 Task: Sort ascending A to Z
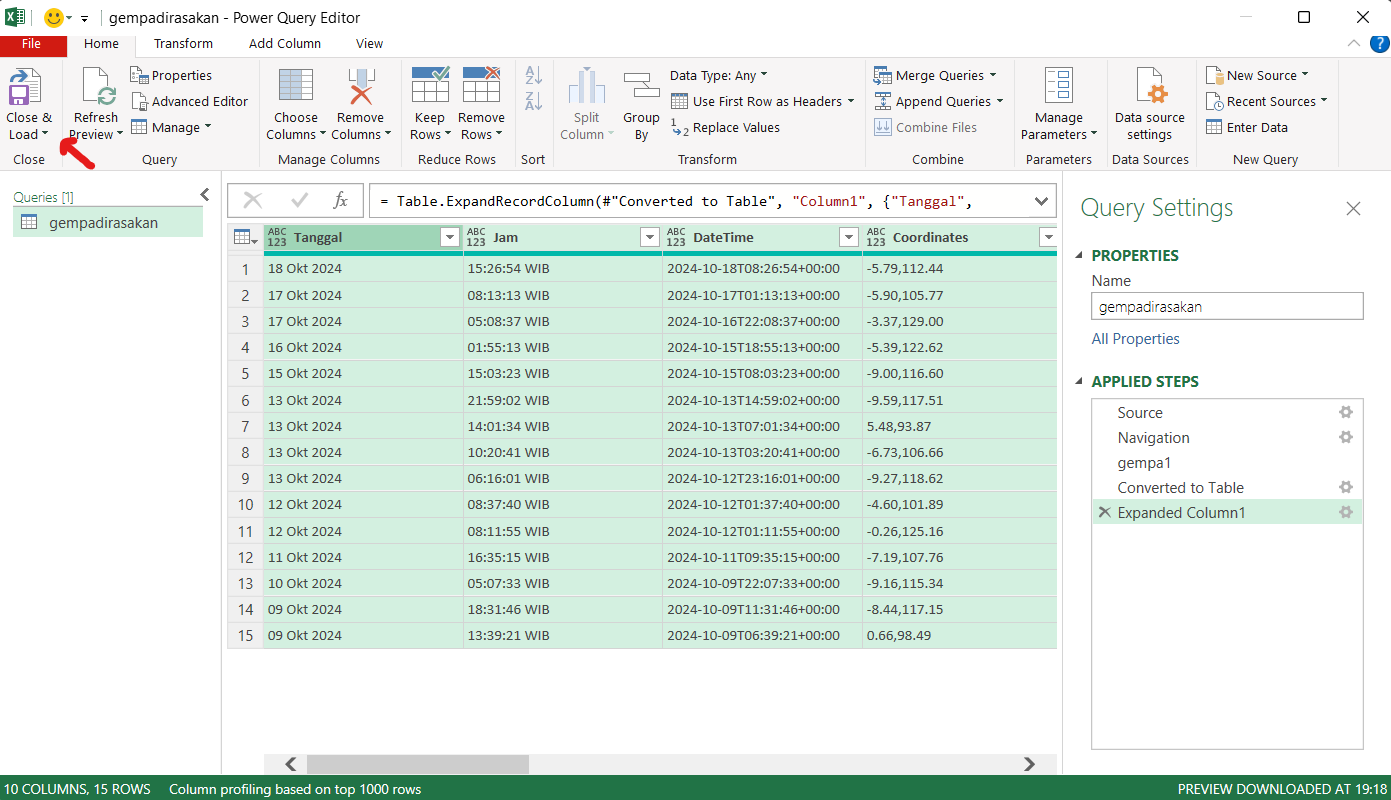533,75
